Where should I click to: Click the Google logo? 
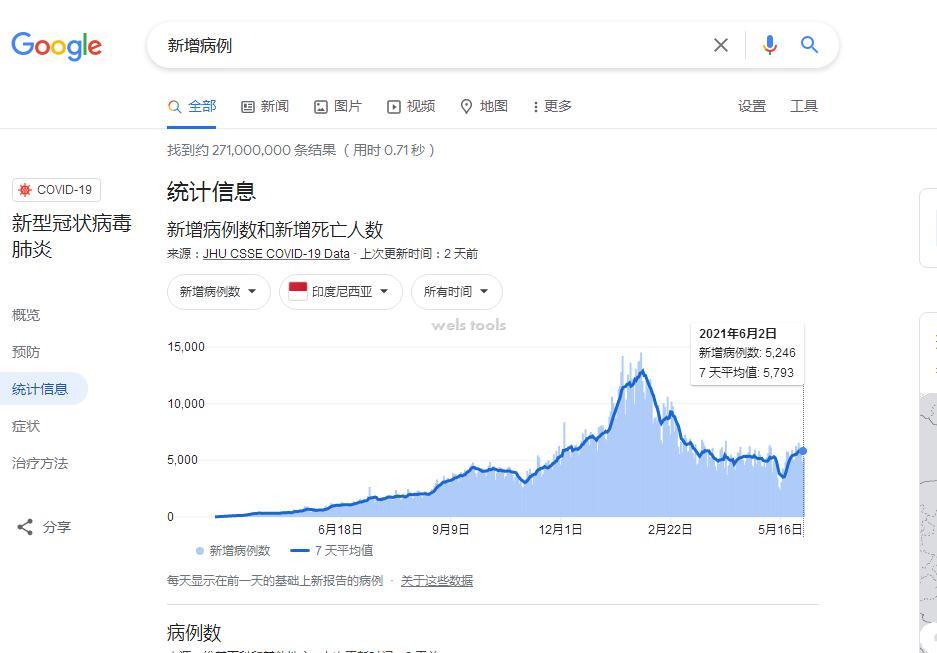pos(56,46)
